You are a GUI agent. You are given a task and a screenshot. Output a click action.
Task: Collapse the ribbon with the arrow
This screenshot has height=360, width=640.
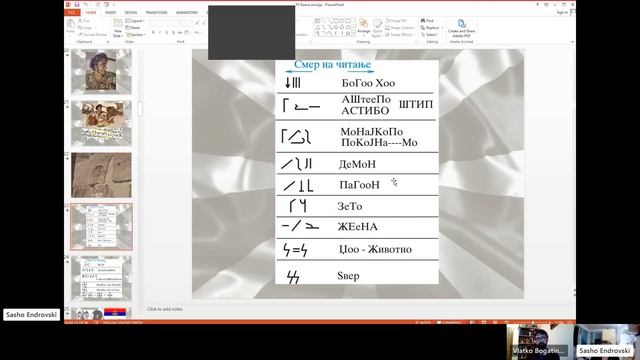[x=572, y=42]
